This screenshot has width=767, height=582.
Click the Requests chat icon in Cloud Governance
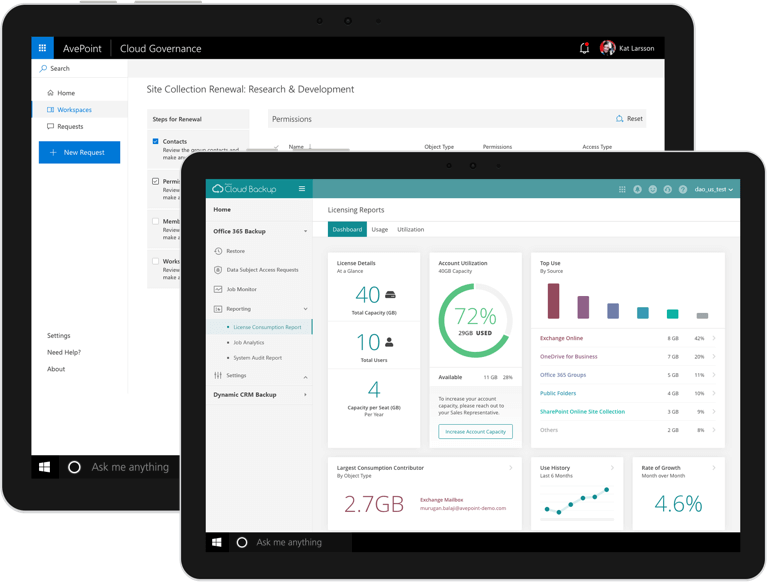[50, 126]
